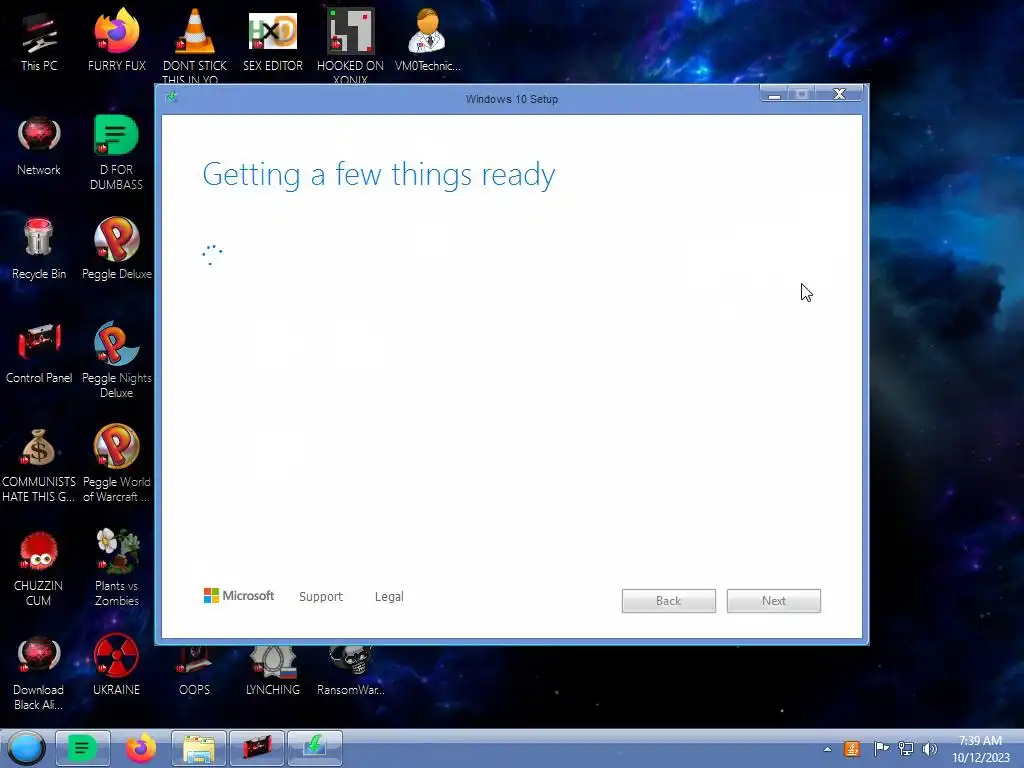Image resolution: width=1024 pixels, height=768 pixels.
Task: Click the Setup window title bar icon
Action: (x=172, y=97)
